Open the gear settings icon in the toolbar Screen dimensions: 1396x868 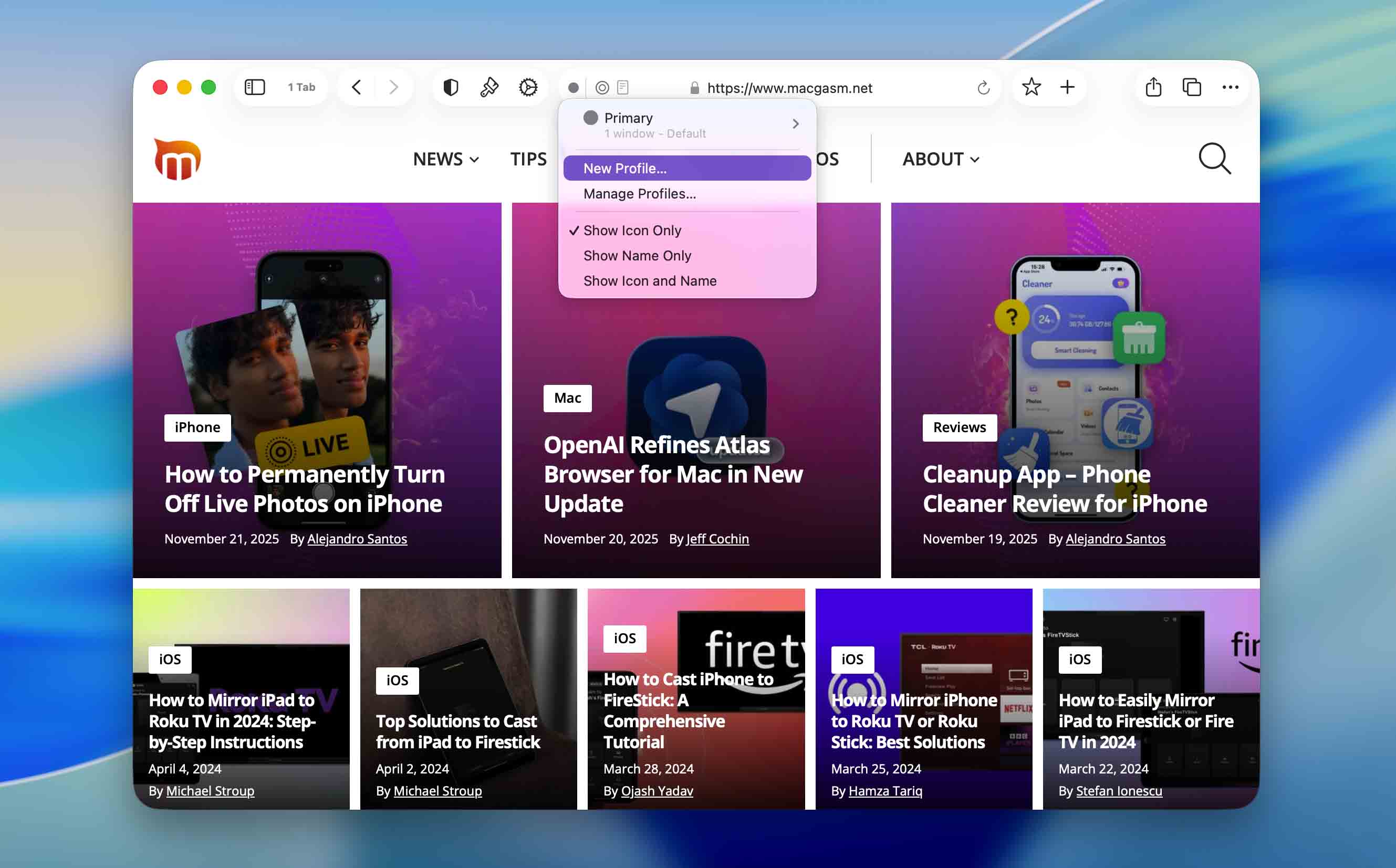(x=528, y=87)
